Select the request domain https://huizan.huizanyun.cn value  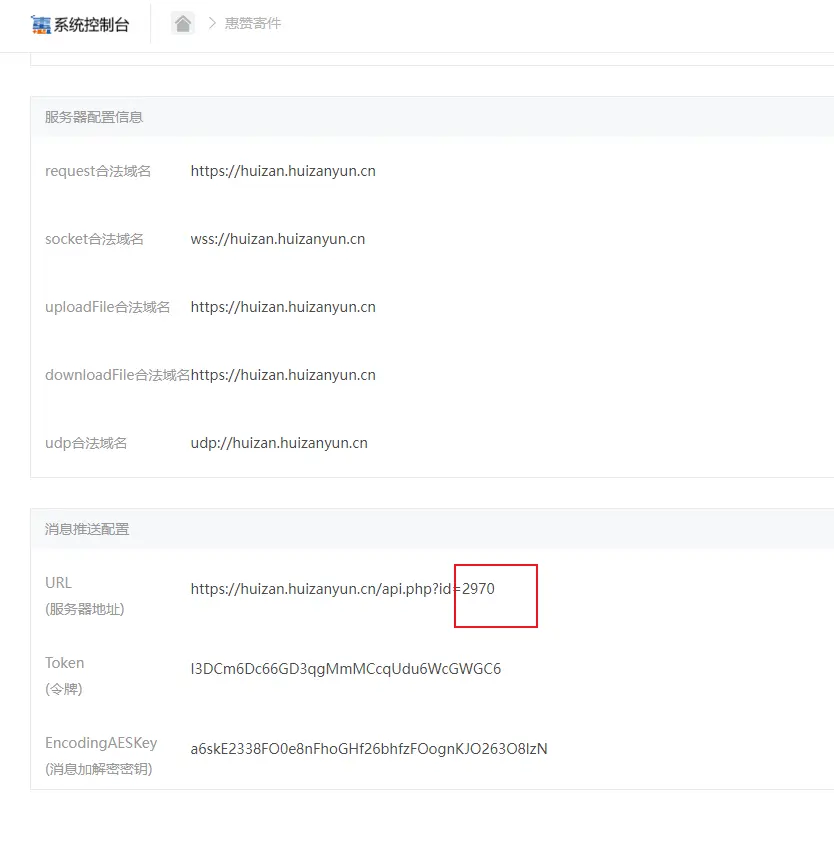point(283,171)
